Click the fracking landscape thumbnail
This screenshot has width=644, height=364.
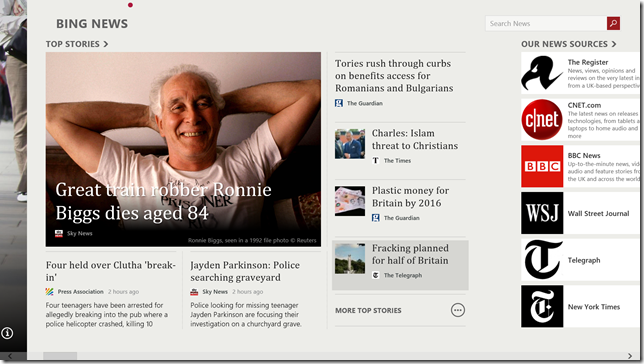click(350, 259)
